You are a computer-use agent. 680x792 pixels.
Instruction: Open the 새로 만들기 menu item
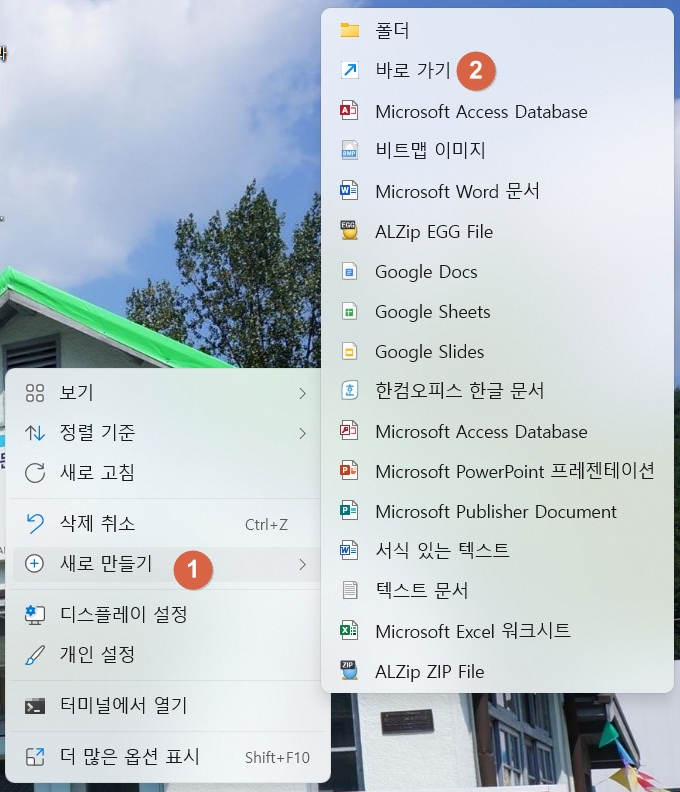pos(167,564)
